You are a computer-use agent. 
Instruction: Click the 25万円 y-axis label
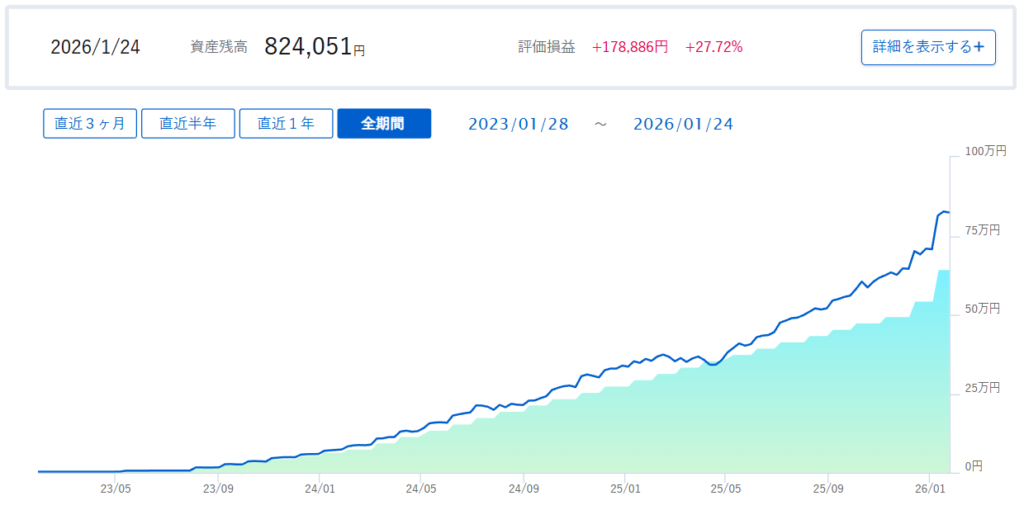point(981,387)
